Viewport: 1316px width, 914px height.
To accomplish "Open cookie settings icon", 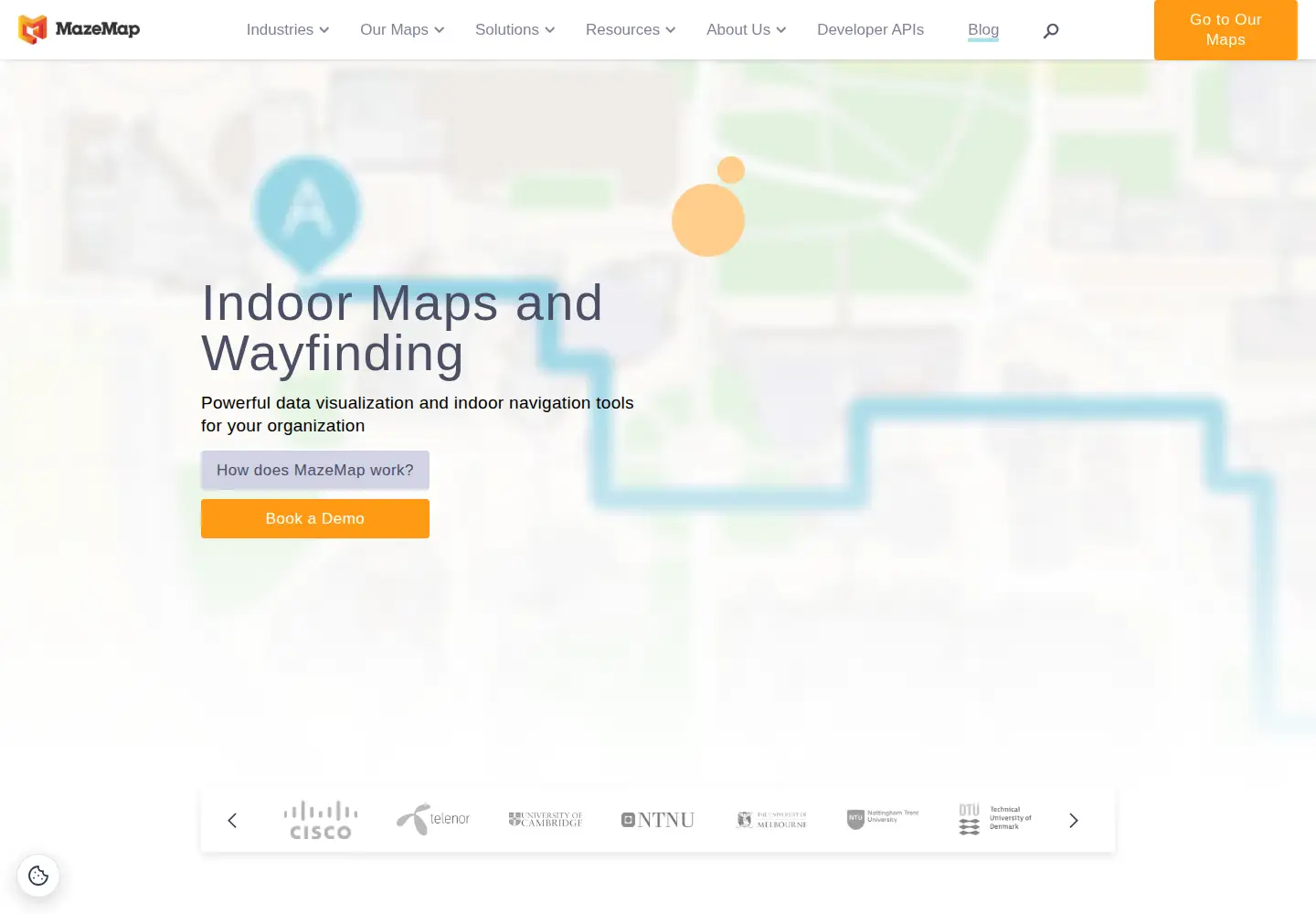I will (38, 876).
